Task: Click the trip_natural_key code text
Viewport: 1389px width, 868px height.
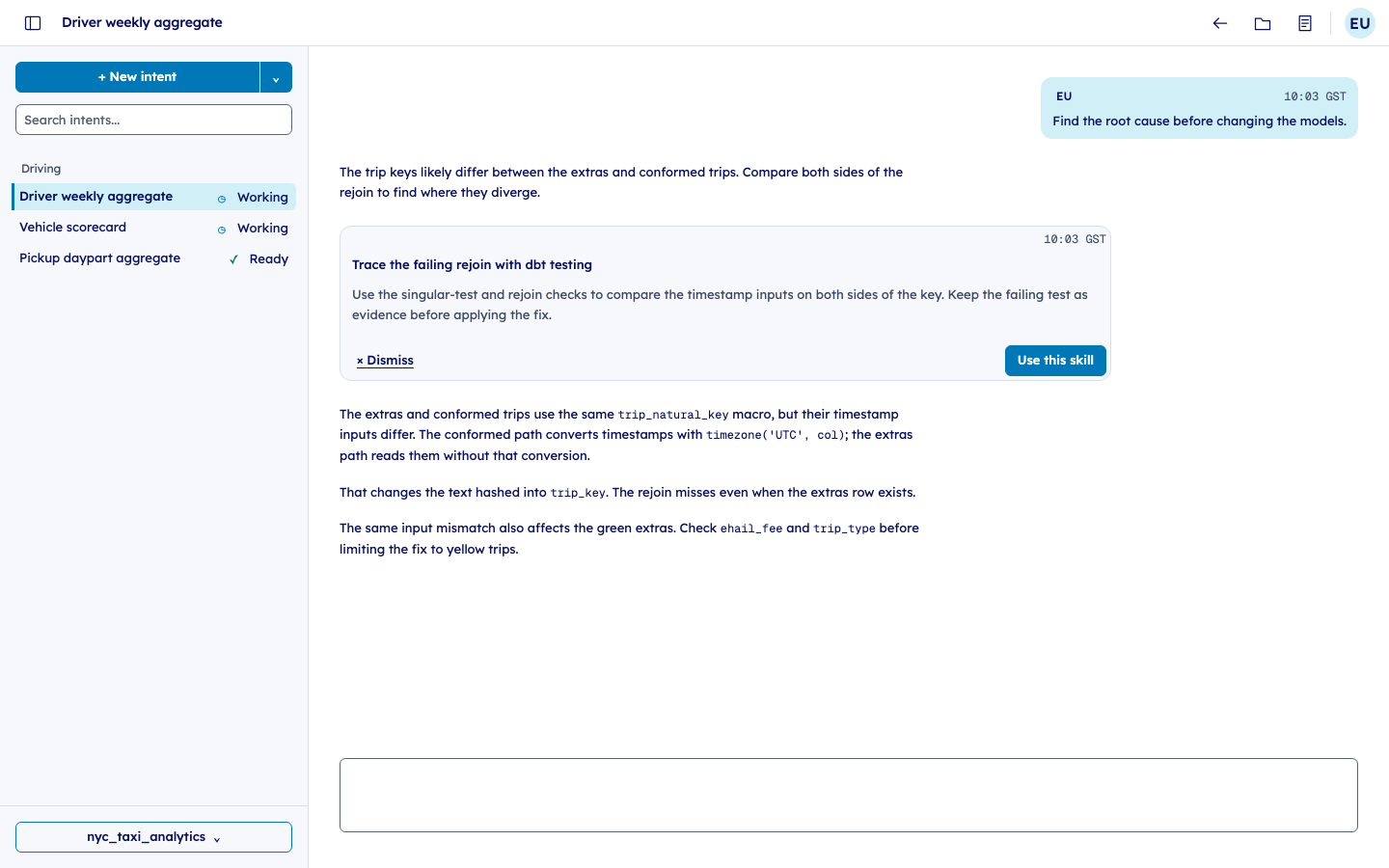Action: pos(673,415)
